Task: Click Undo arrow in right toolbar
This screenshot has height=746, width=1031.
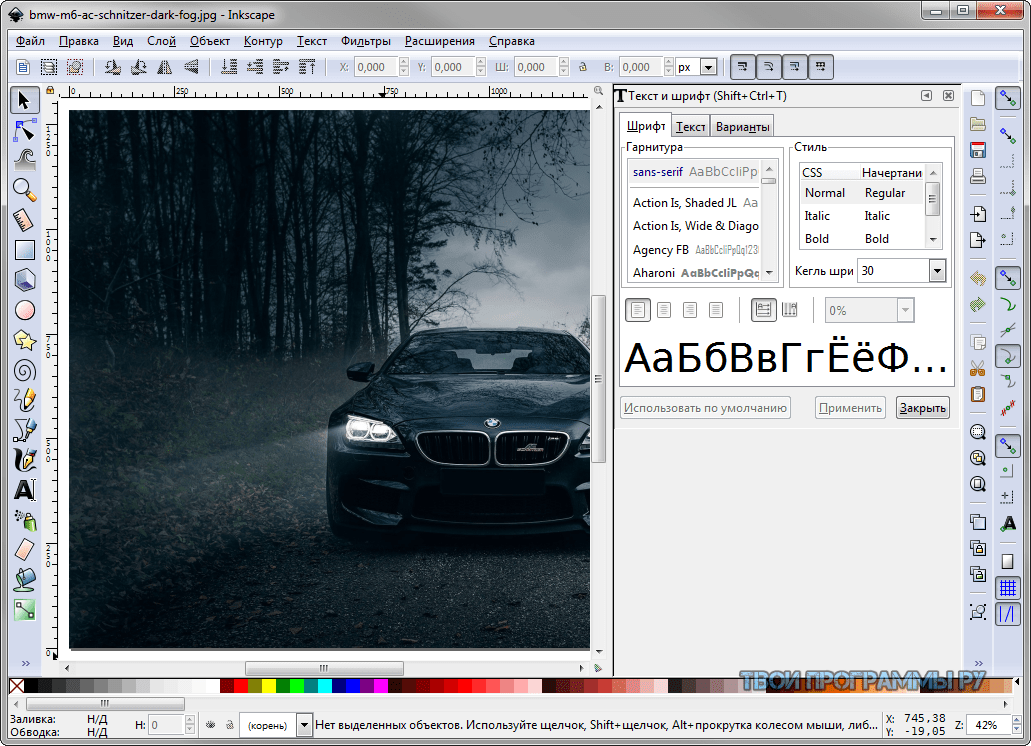Action: coord(978,279)
